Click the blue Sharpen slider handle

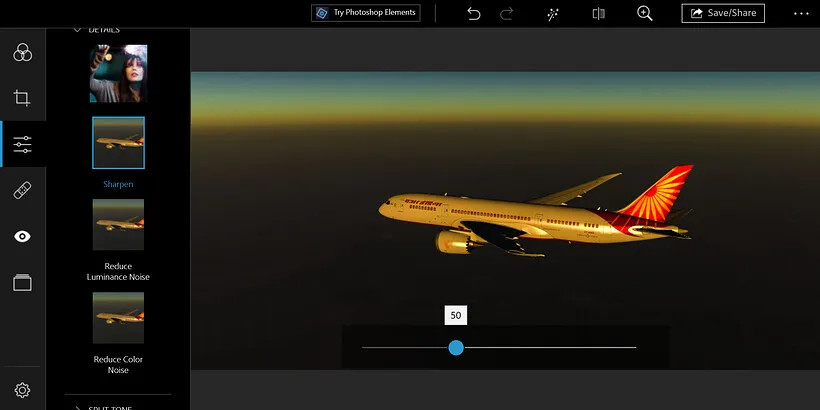[456, 348]
